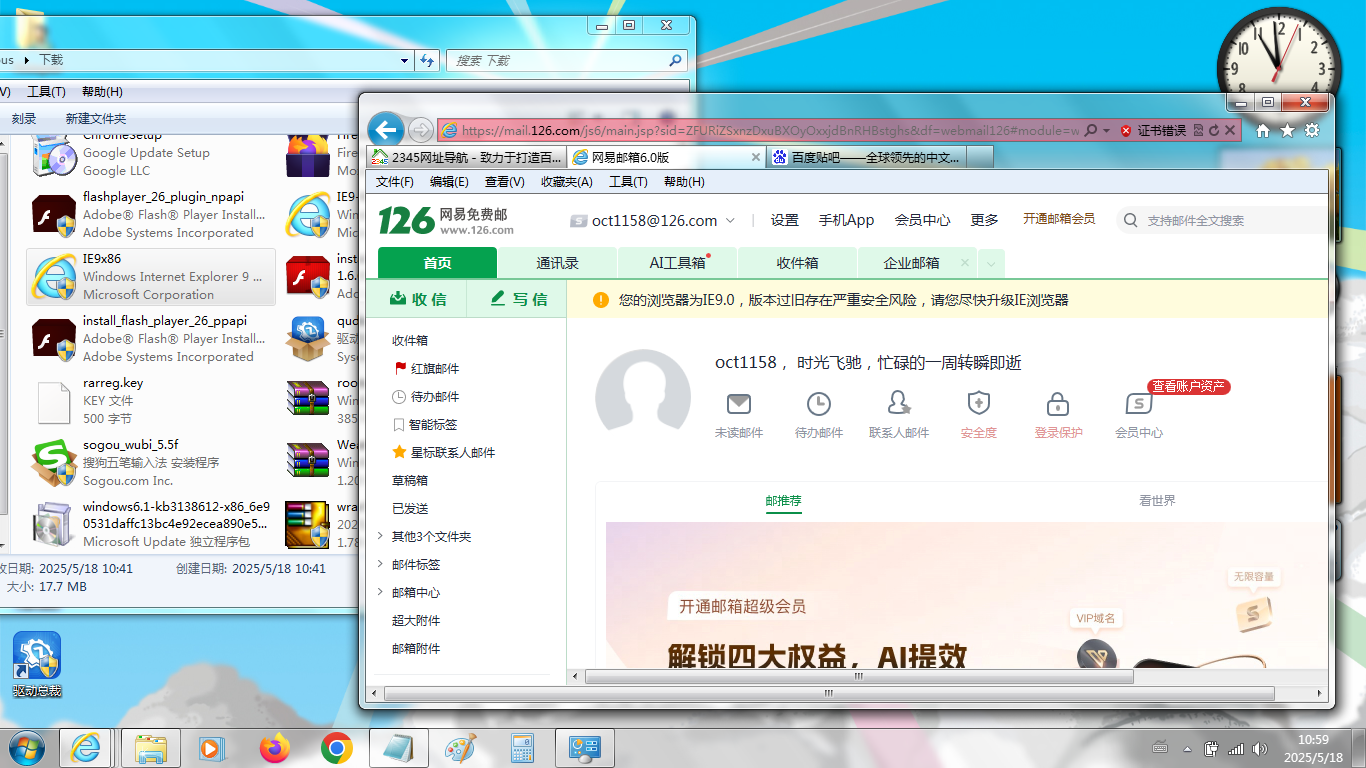Open the address bar search dropdown arrow
This screenshot has height=768, width=1366.
click(x=1107, y=131)
